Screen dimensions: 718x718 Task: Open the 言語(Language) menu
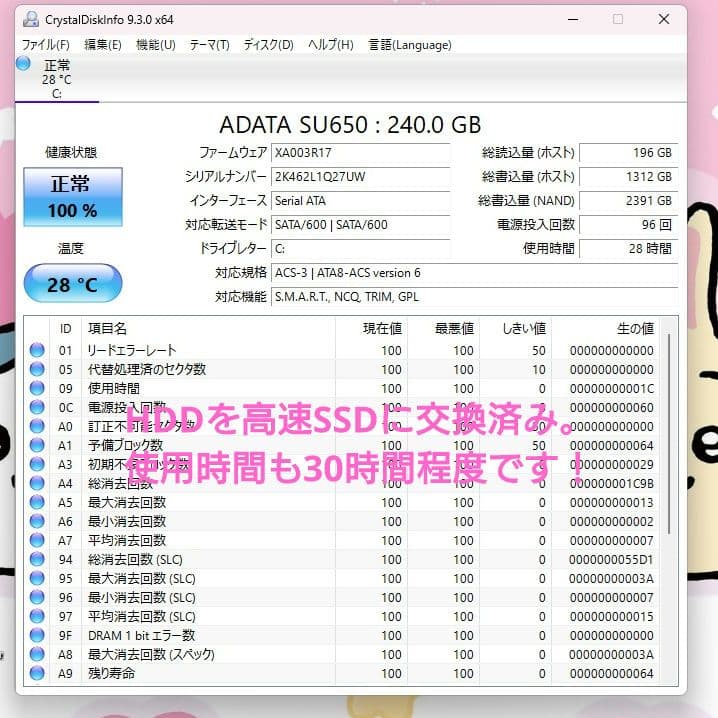click(410, 45)
